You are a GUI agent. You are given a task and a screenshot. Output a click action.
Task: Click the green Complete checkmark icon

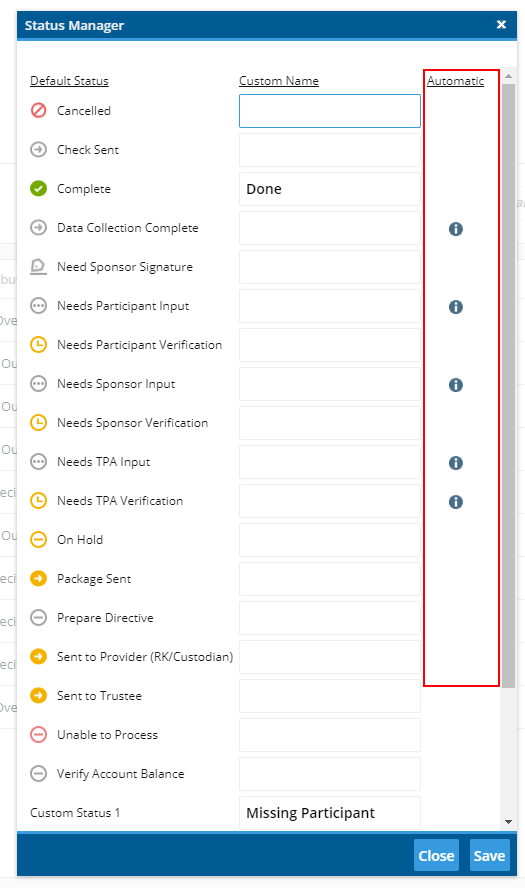(39, 189)
